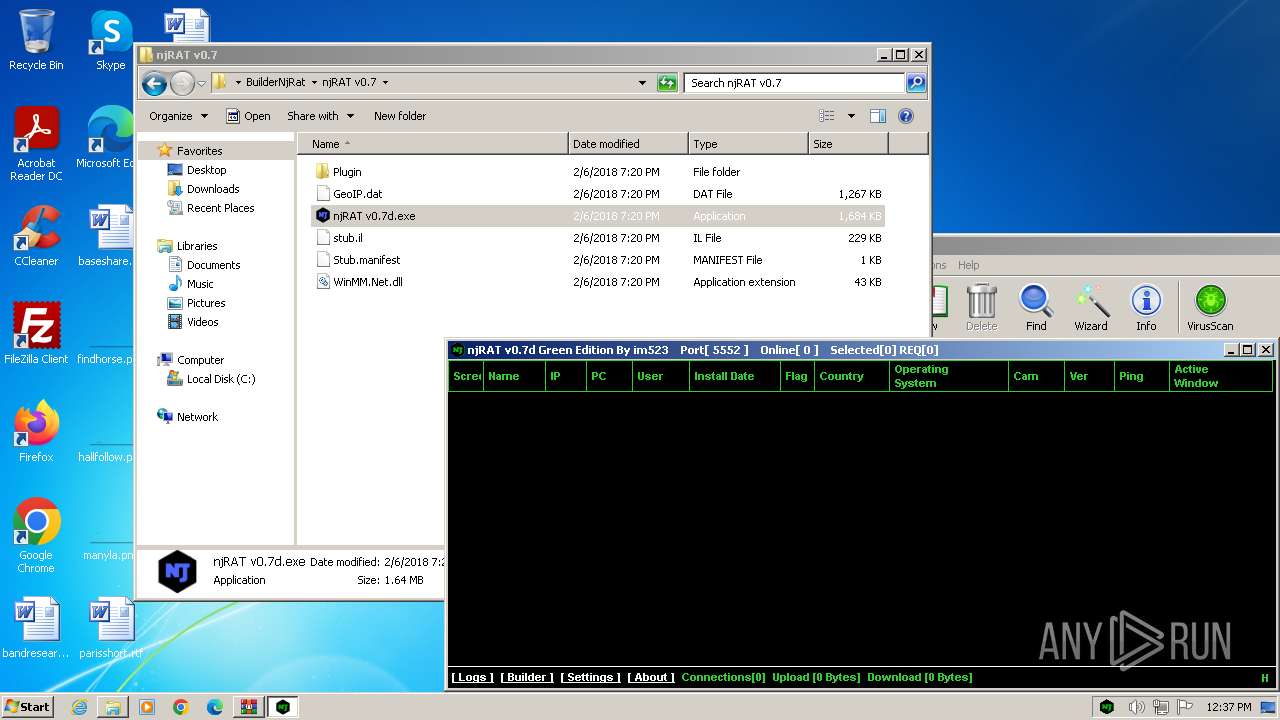This screenshot has height=720, width=1280.
Task: Click the search magnifier button
Action: 915,83
